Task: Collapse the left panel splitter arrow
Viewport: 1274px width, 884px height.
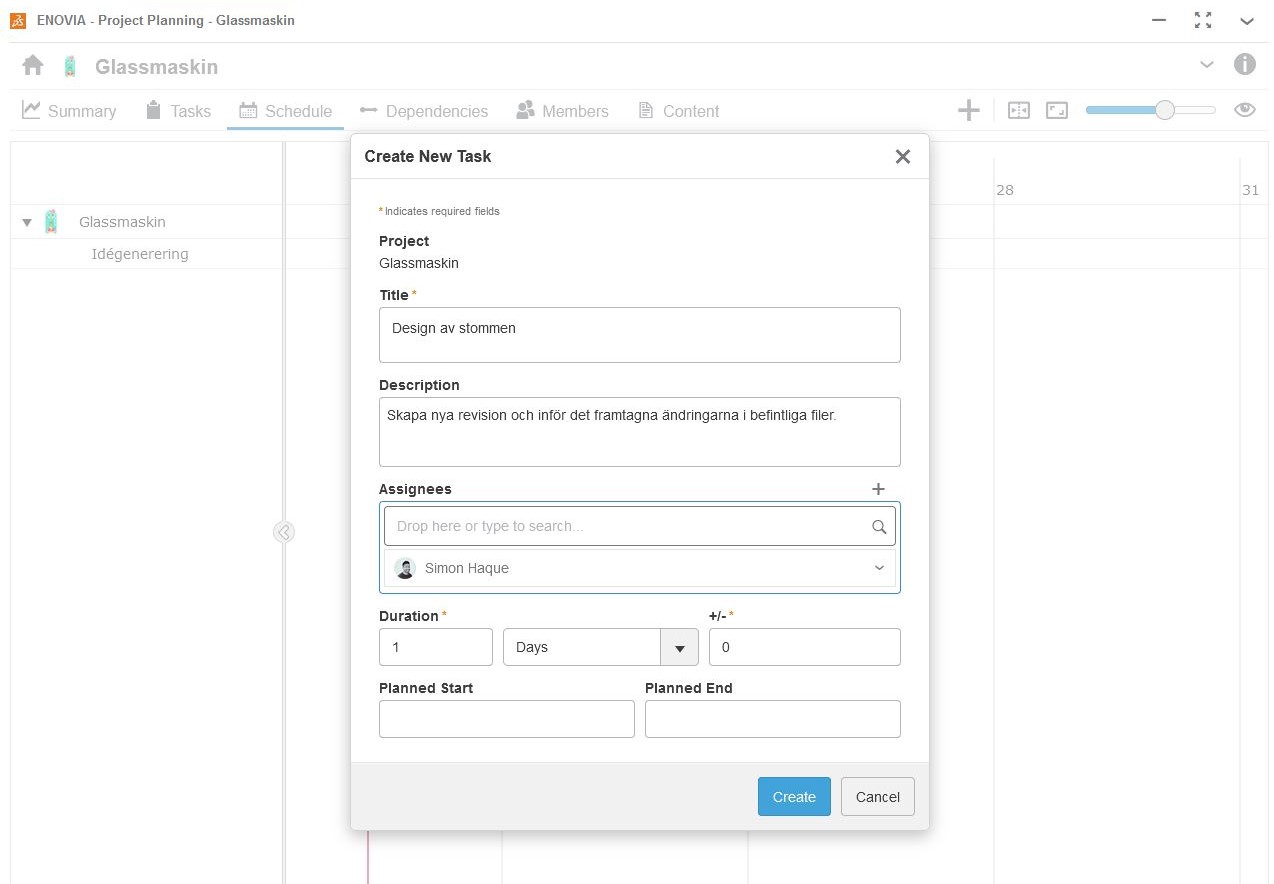Action: pyautogui.click(x=284, y=532)
